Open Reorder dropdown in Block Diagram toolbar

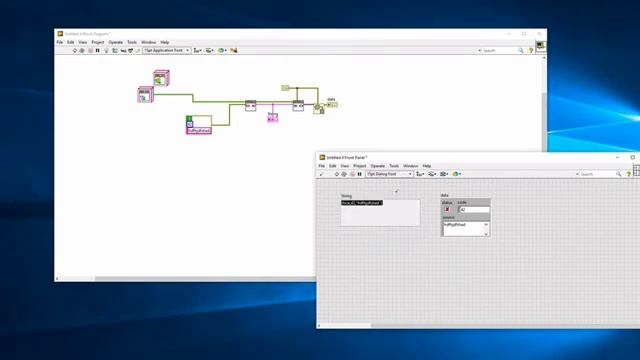222,51
